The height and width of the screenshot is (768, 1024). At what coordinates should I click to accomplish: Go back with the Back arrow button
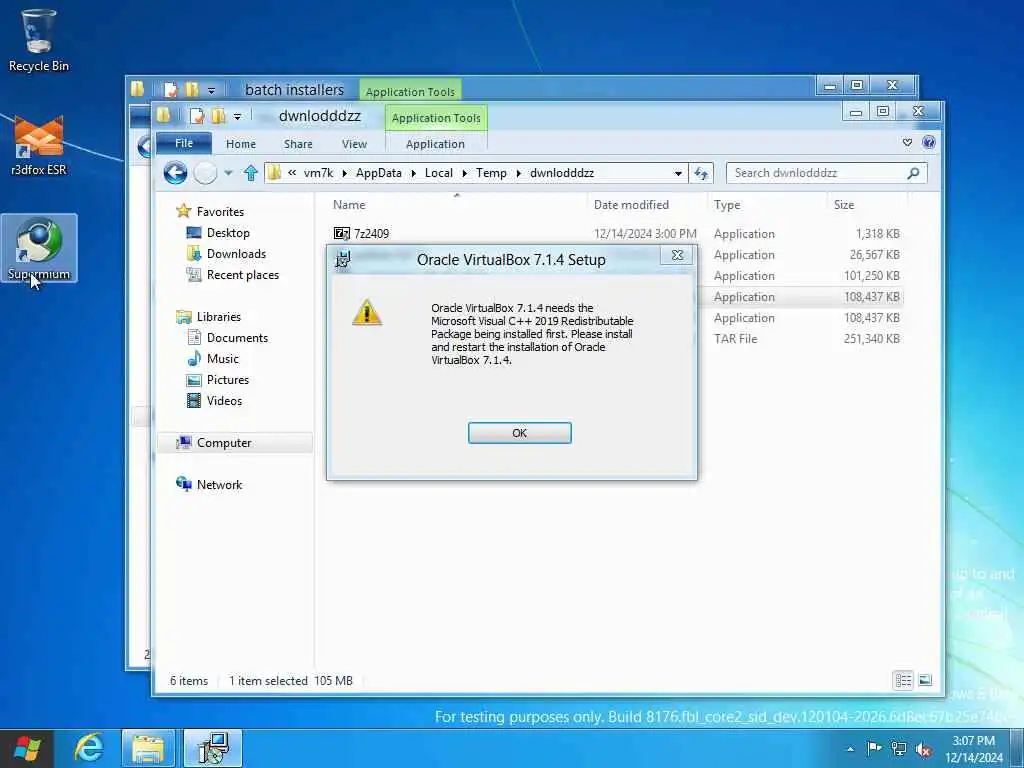(x=175, y=173)
